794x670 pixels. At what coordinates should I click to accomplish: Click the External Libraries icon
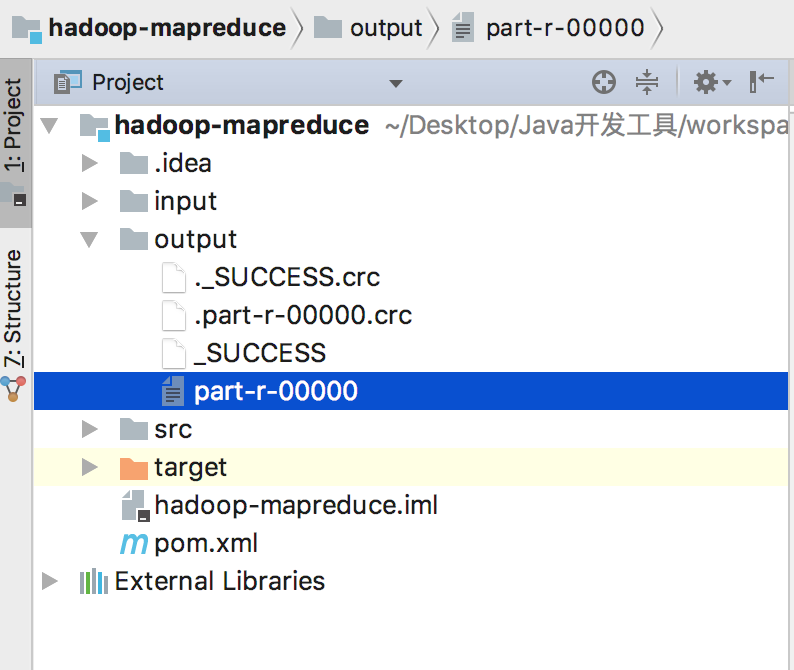94,581
